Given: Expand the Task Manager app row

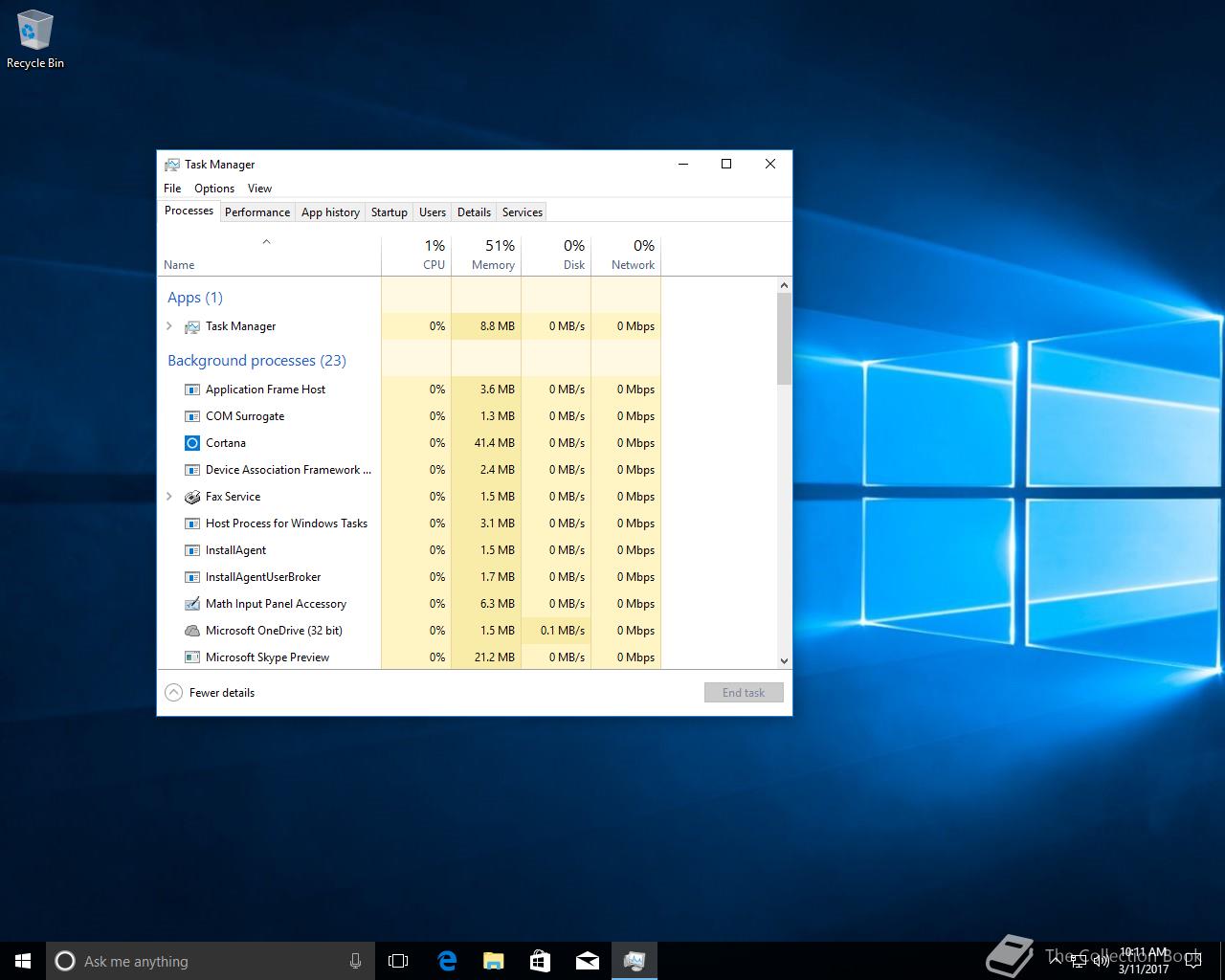Looking at the screenshot, I should click(169, 326).
